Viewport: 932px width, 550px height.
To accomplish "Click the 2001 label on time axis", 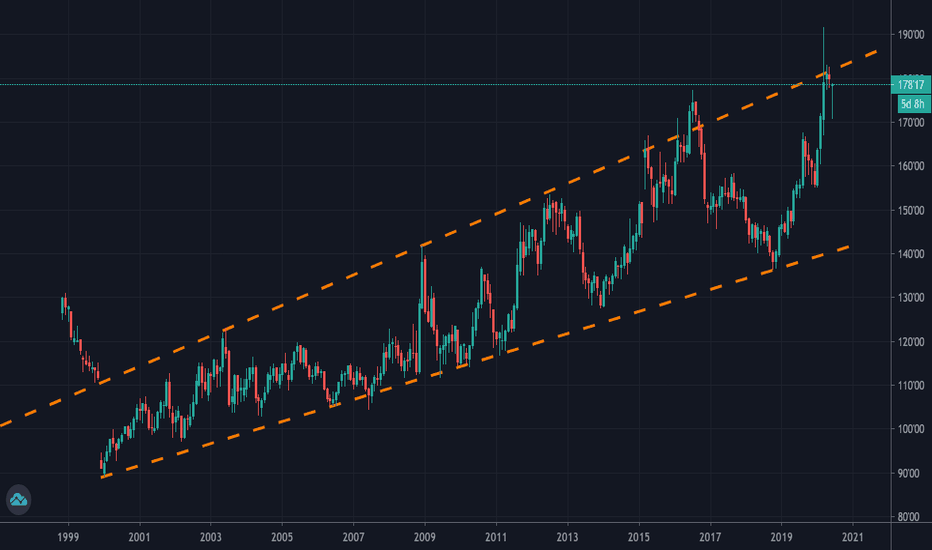I will pos(140,537).
